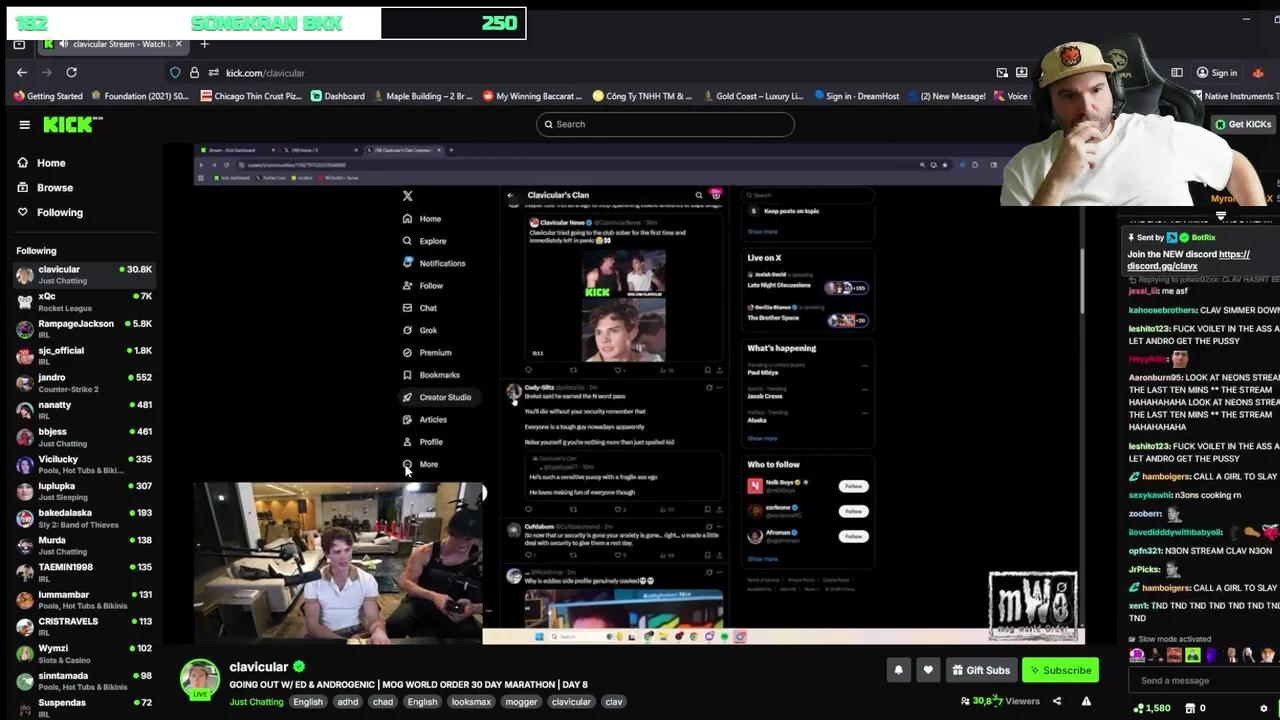
Task: Click the tracking protection shield icon
Action: pos(175,73)
